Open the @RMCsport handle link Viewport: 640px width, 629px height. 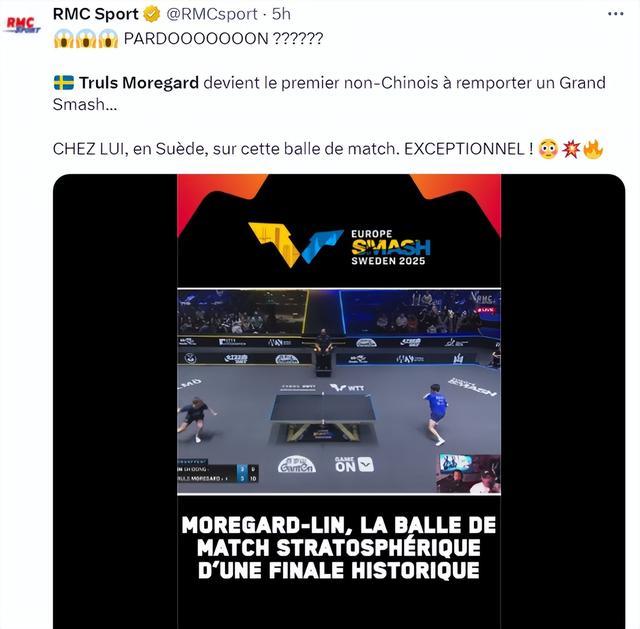point(211,14)
